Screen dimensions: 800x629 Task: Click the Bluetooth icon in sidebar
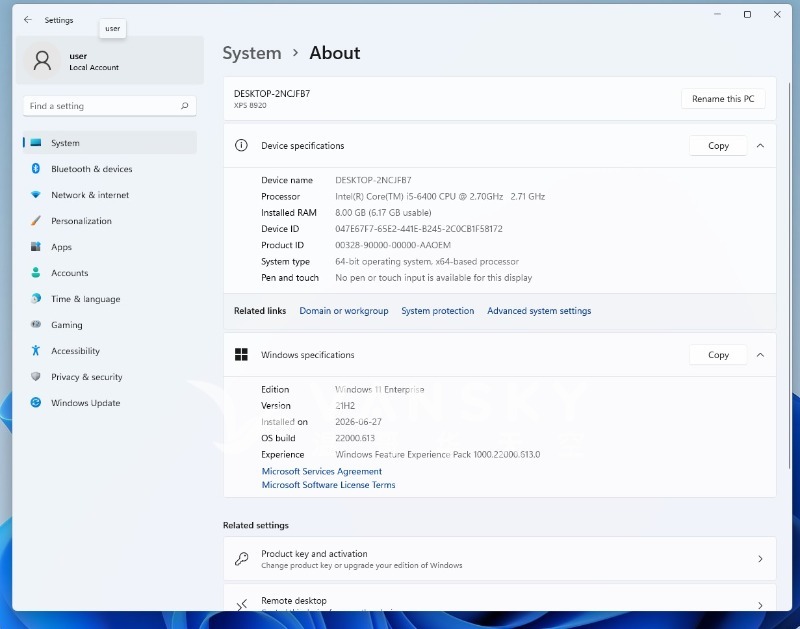[x=36, y=168]
